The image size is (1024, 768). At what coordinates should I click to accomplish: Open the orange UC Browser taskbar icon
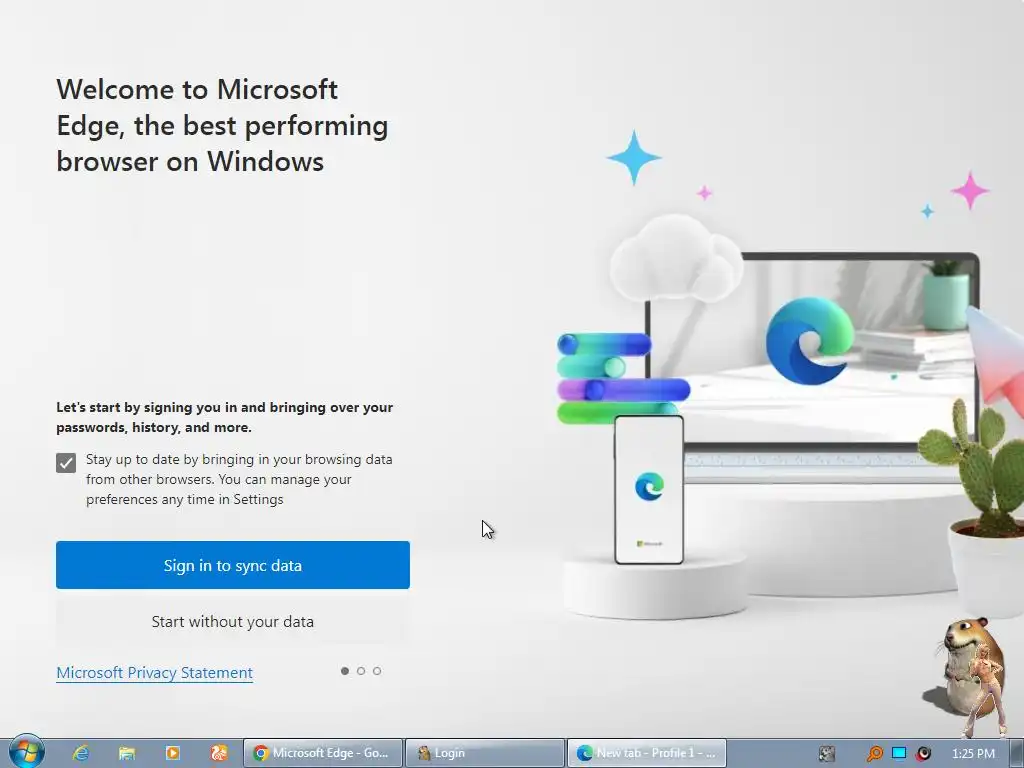[x=219, y=753]
